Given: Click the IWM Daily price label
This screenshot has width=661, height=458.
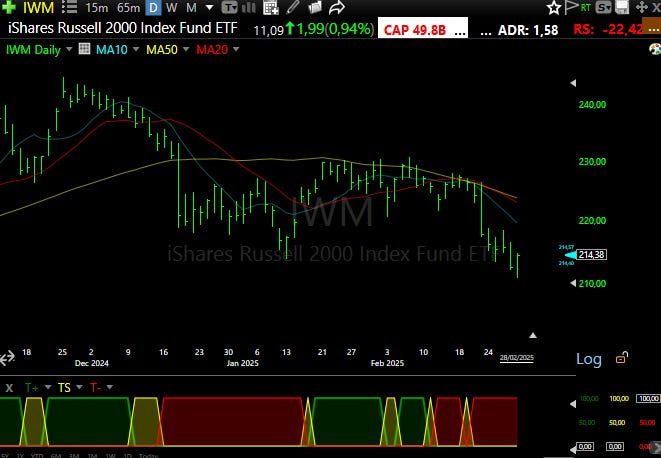Looking at the screenshot, I should point(33,50).
